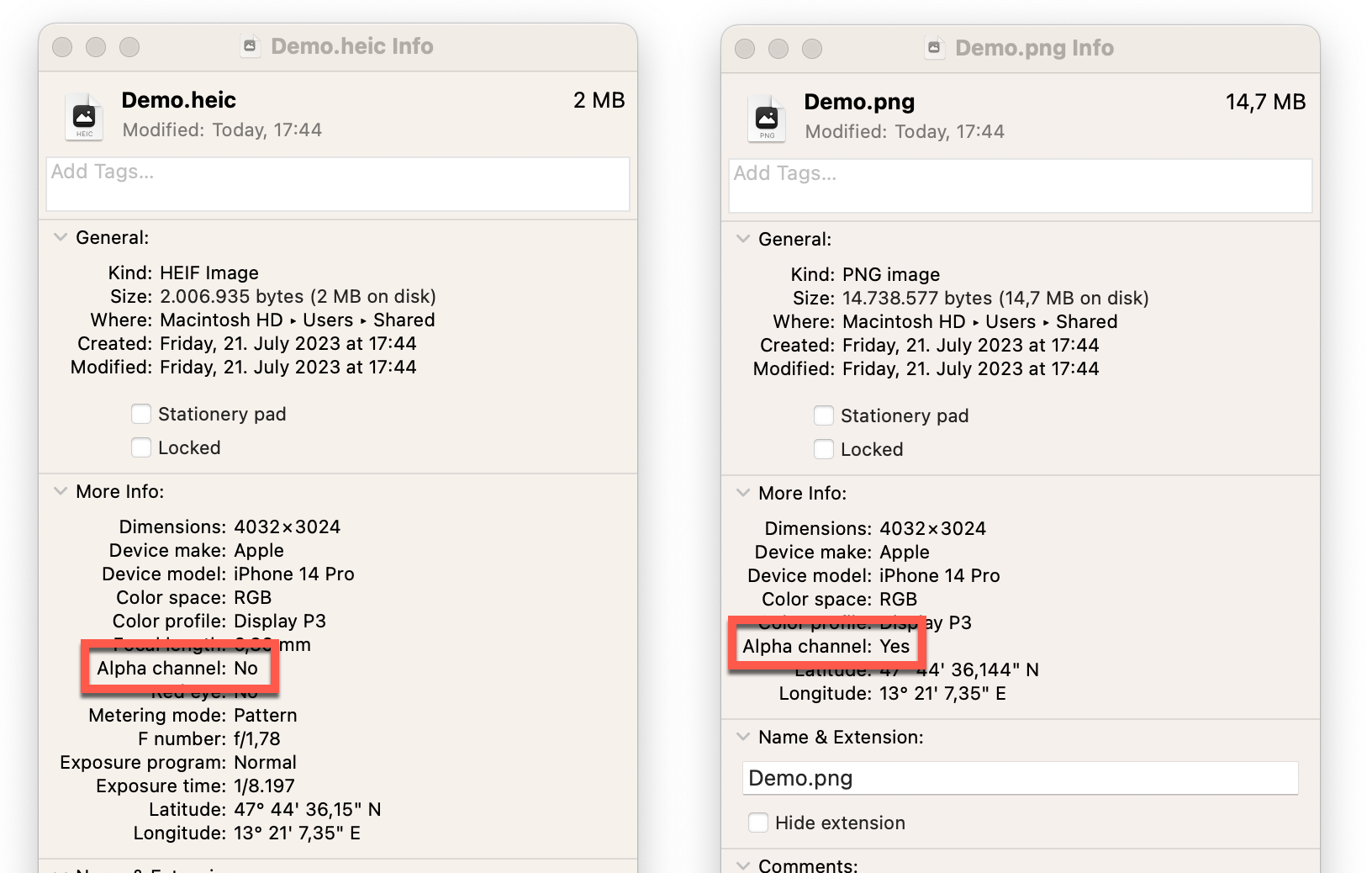This screenshot has height=873, width=1372.
Task: Collapse General section in Demo.png window
Action: (743, 239)
